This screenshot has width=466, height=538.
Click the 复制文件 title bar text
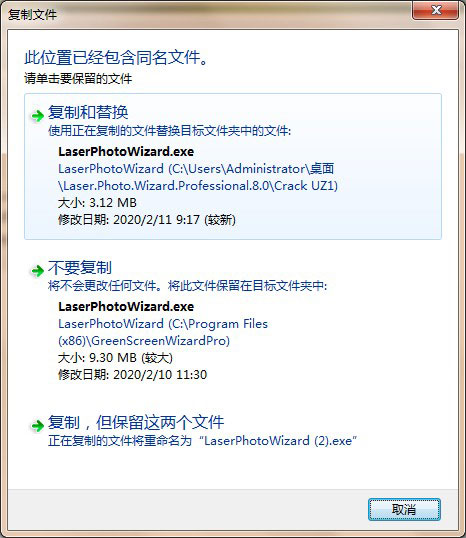[33, 14]
